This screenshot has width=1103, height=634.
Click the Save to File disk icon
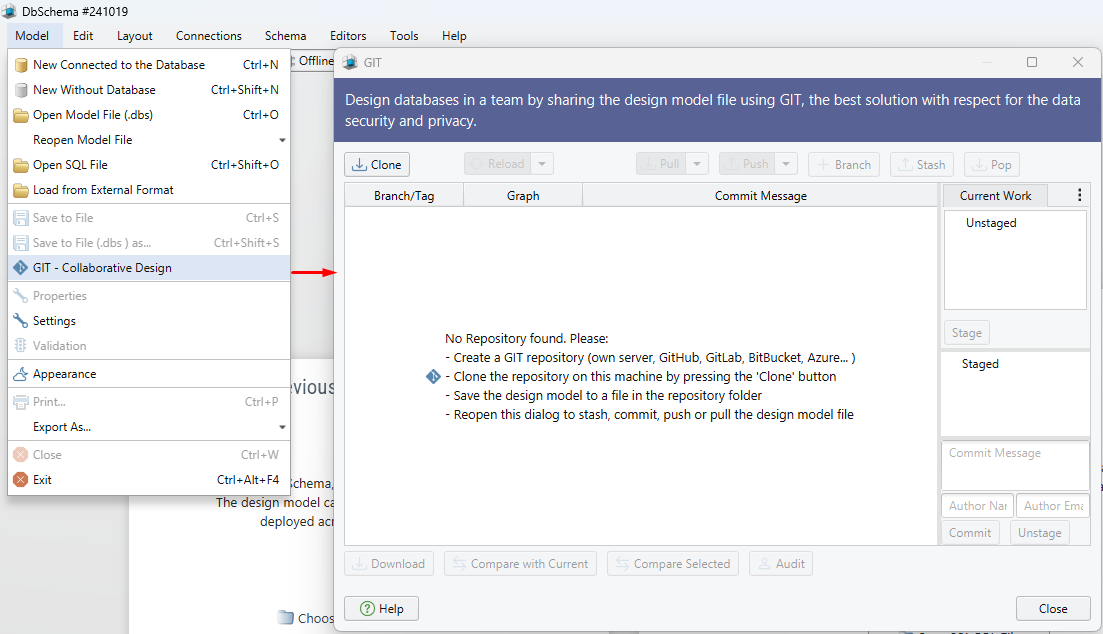21,218
